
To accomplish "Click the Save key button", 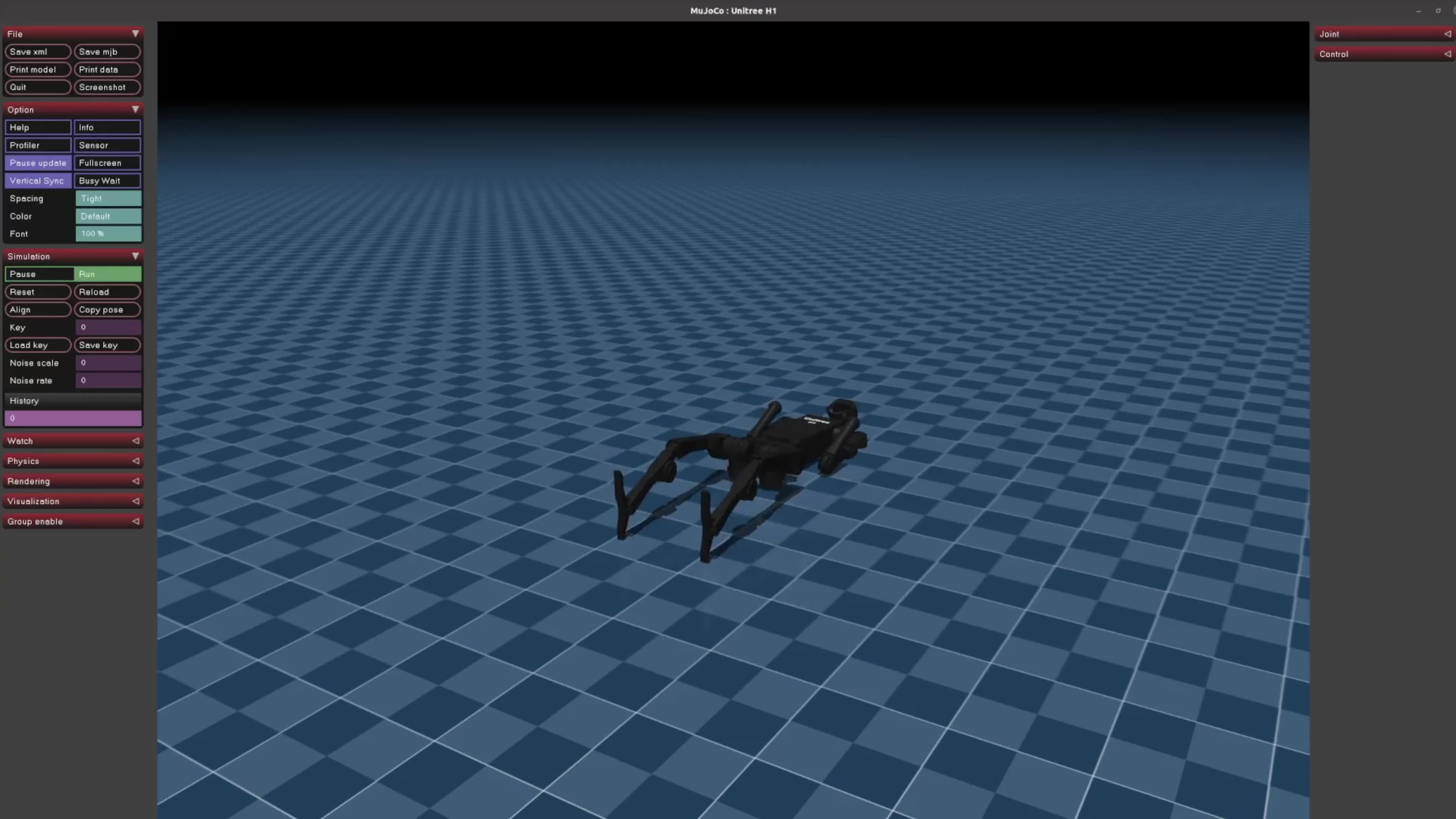I will [x=108, y=344].
